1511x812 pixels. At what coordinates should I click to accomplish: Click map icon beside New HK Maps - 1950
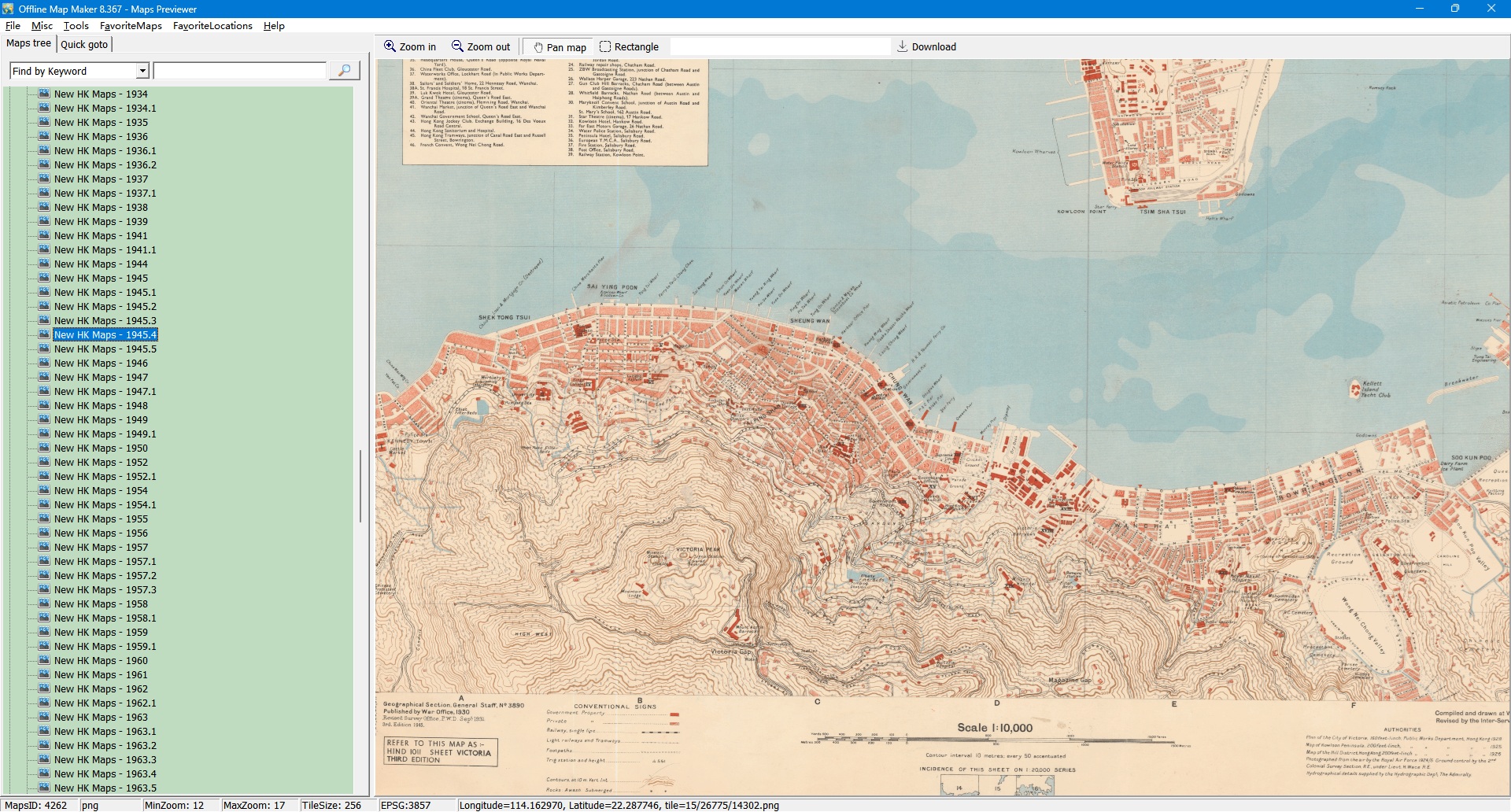44,448
